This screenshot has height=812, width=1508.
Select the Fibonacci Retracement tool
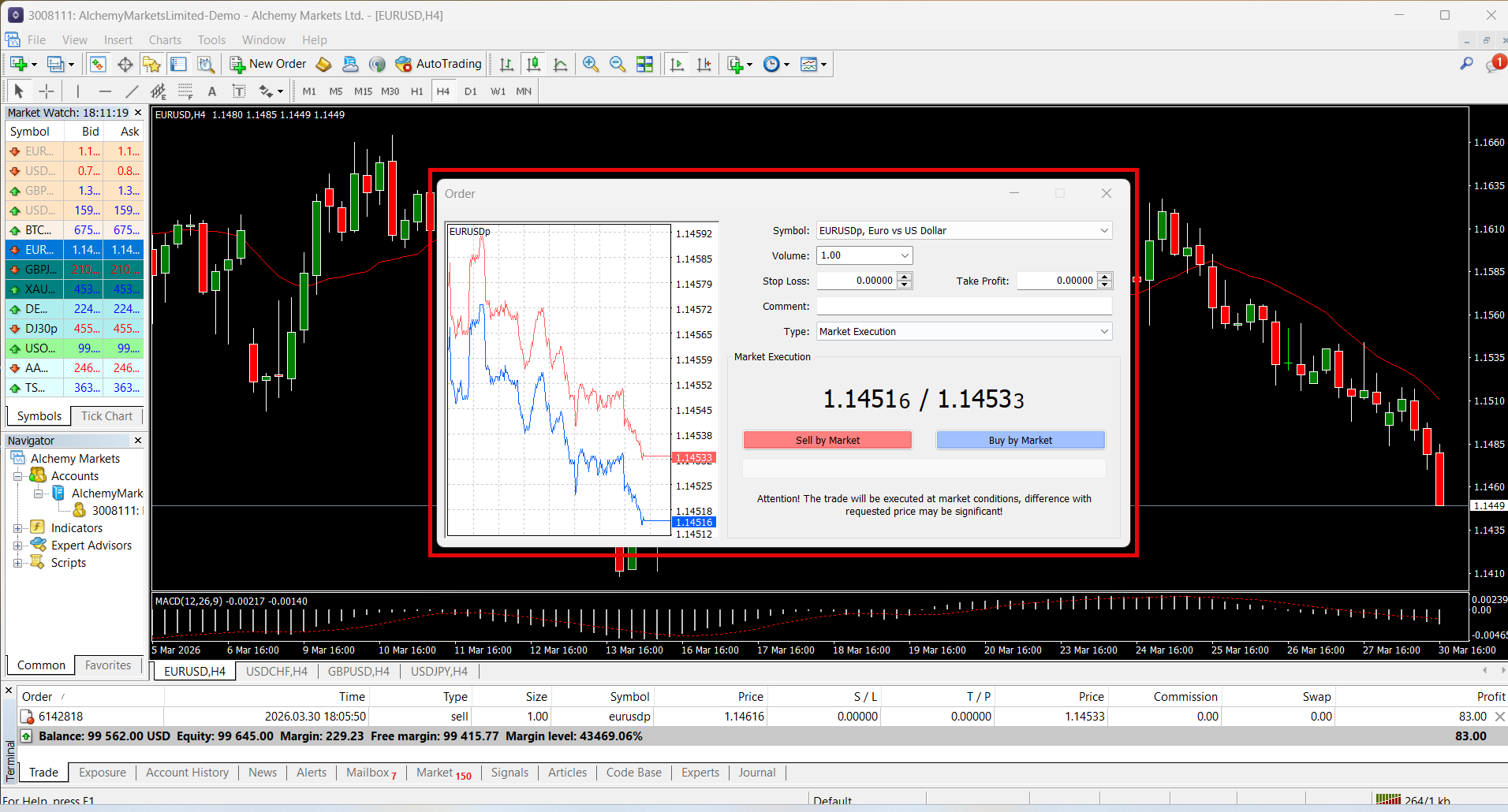point(185,91)
